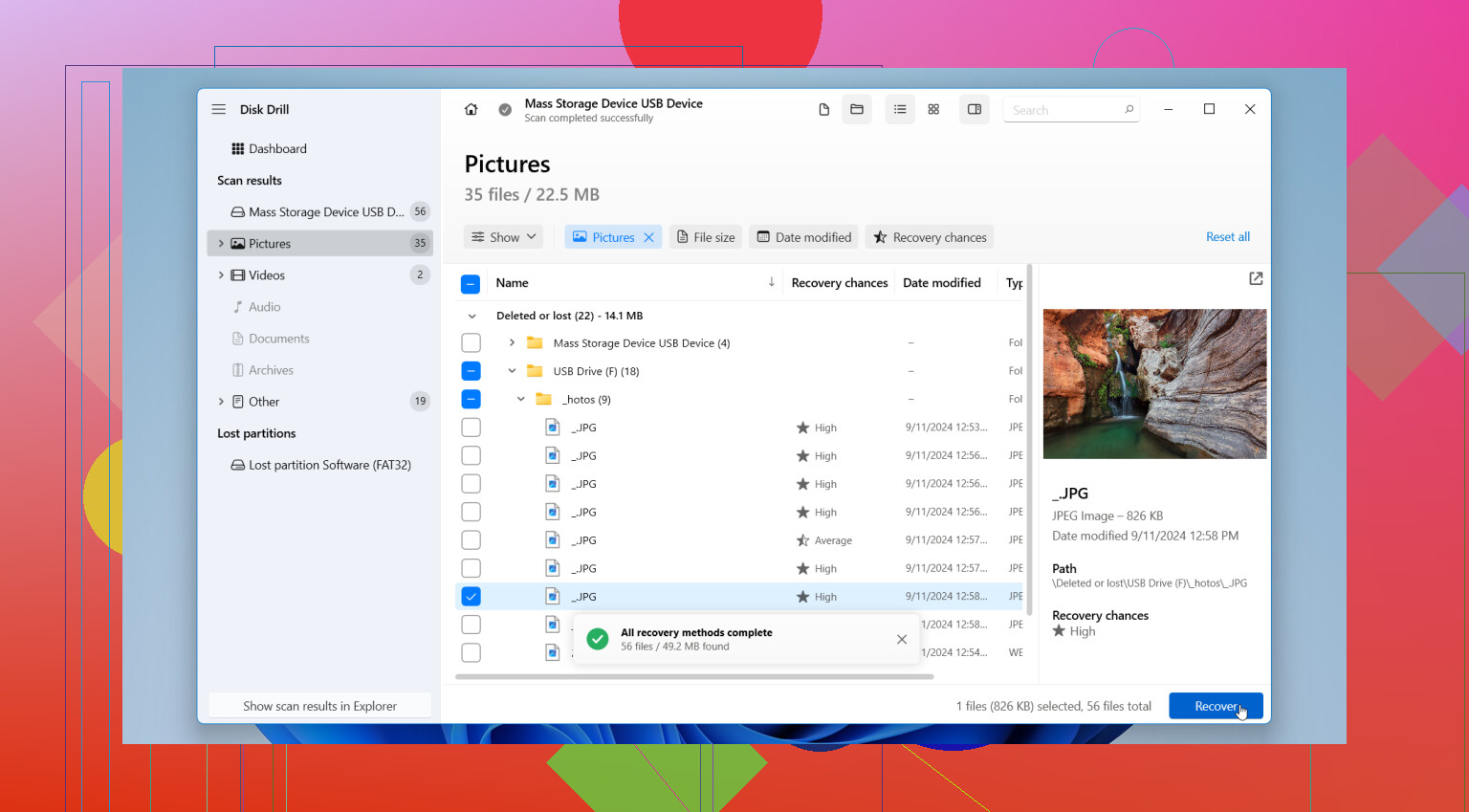Toggle the preview panel icon
This screenshot has width=1469, height=812.
click(975, 110)
